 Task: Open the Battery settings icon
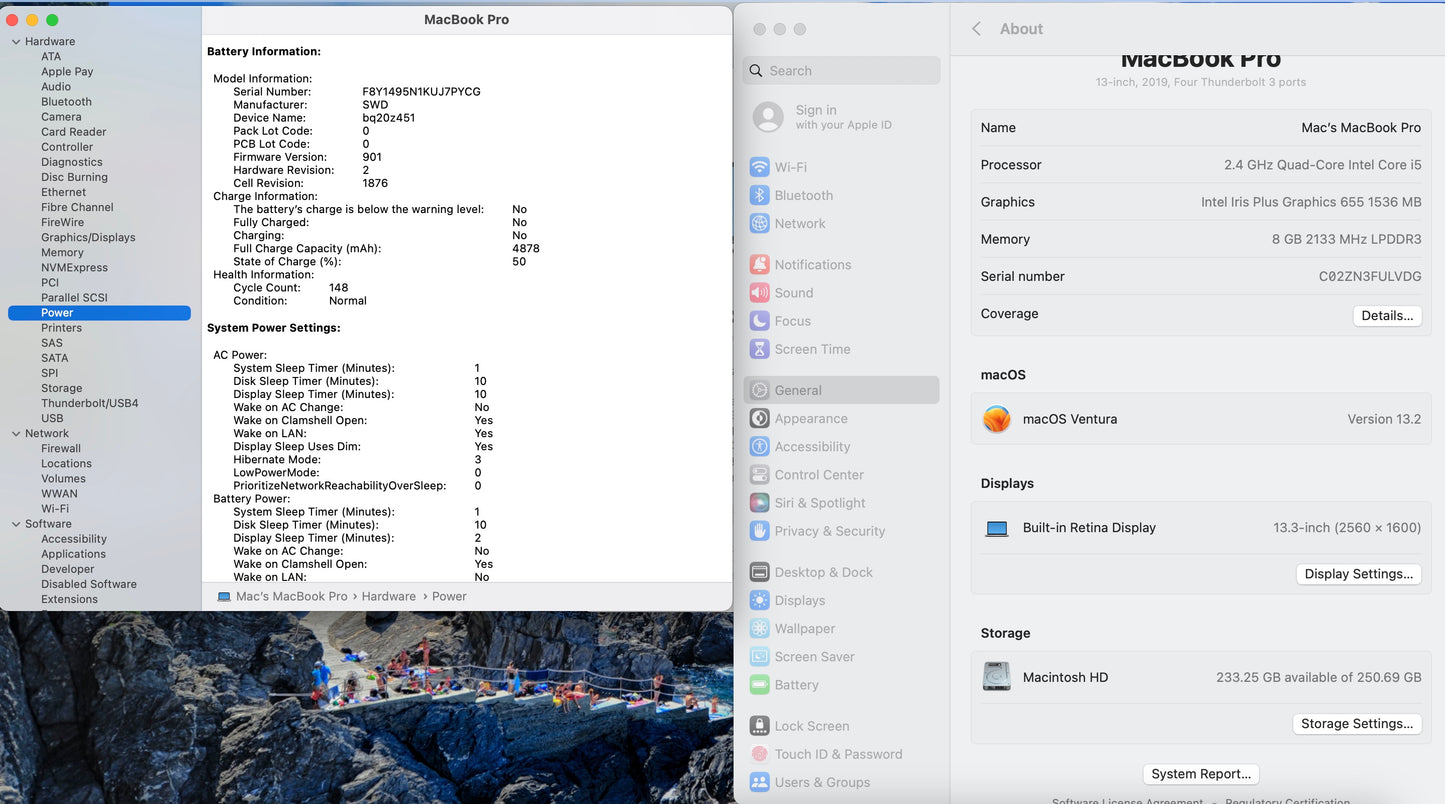coord(759,685)
